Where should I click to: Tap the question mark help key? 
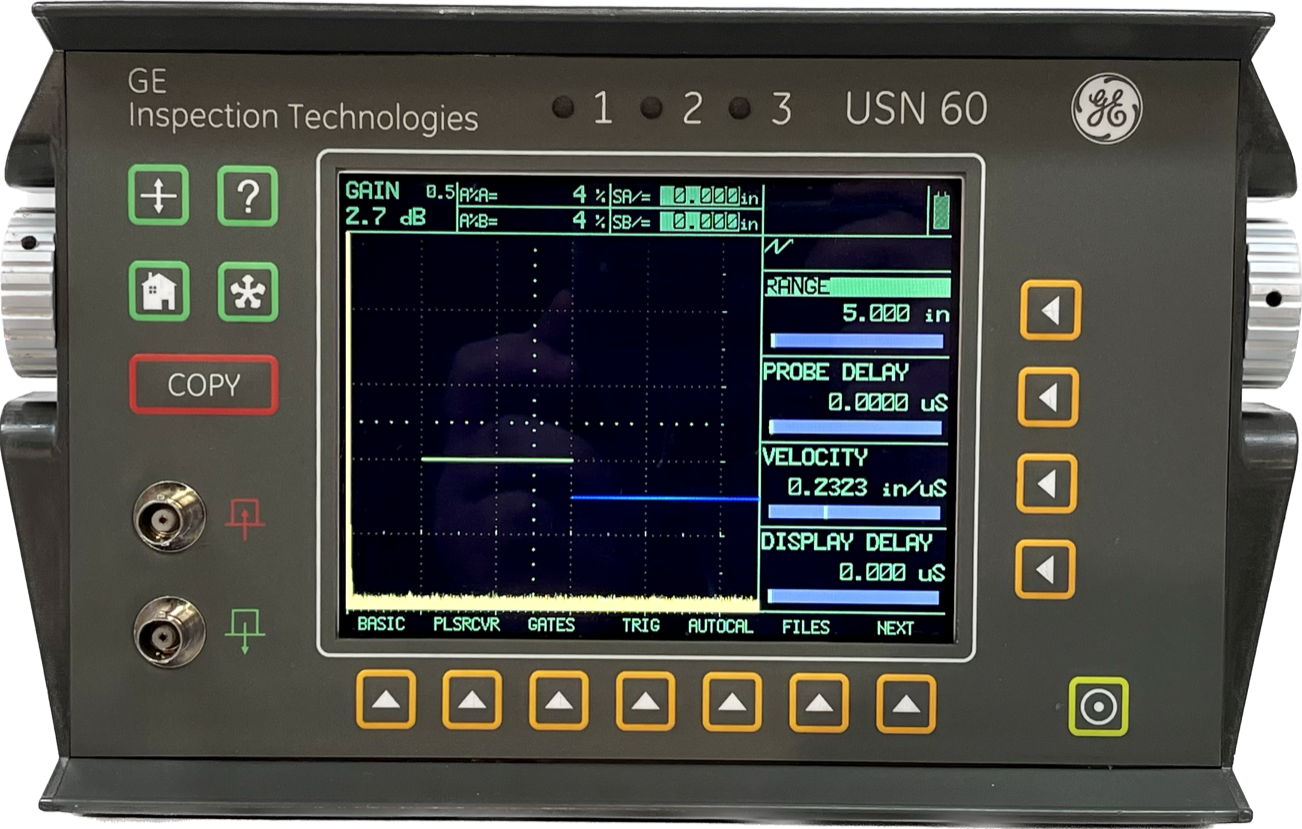(x=247, y=195)
